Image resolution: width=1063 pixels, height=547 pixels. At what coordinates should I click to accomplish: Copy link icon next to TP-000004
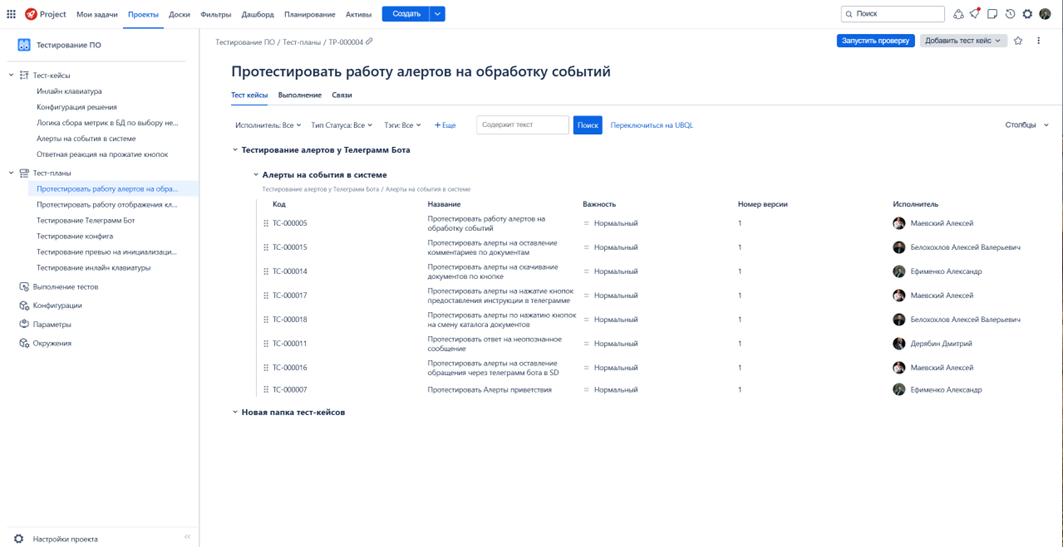click(x=369, y=42)
